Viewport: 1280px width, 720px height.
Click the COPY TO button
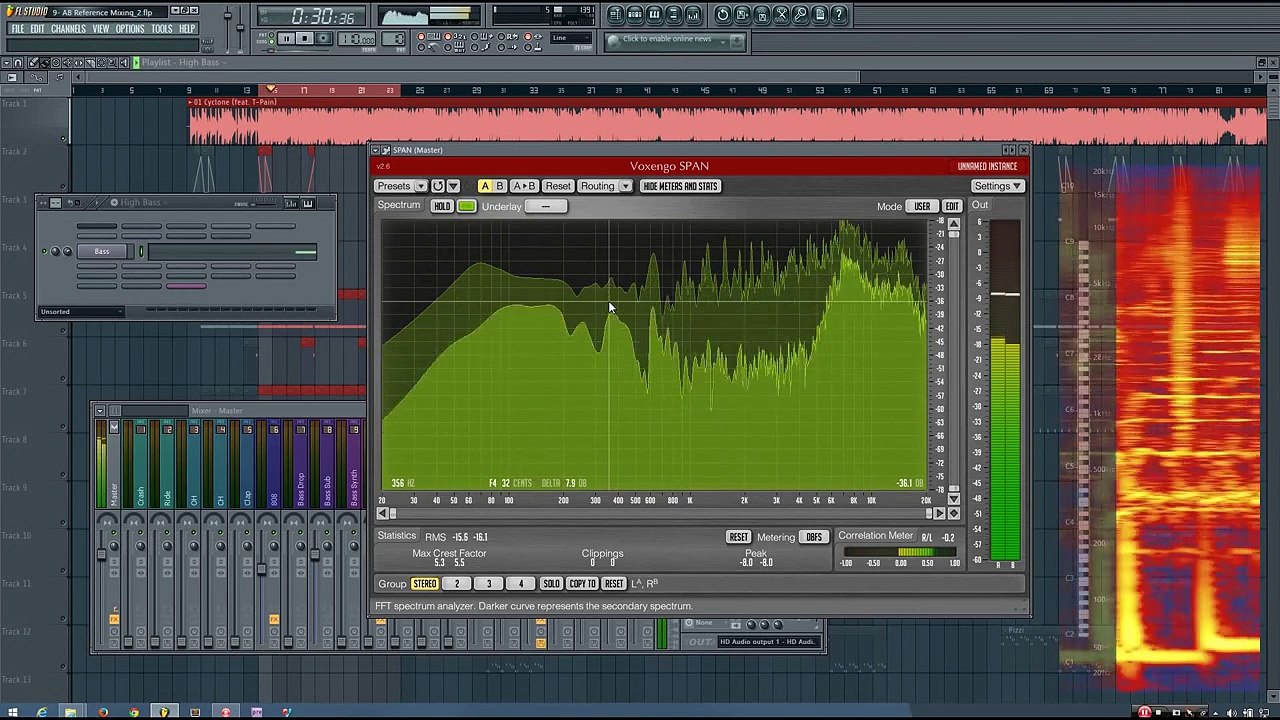coord(582,584)
